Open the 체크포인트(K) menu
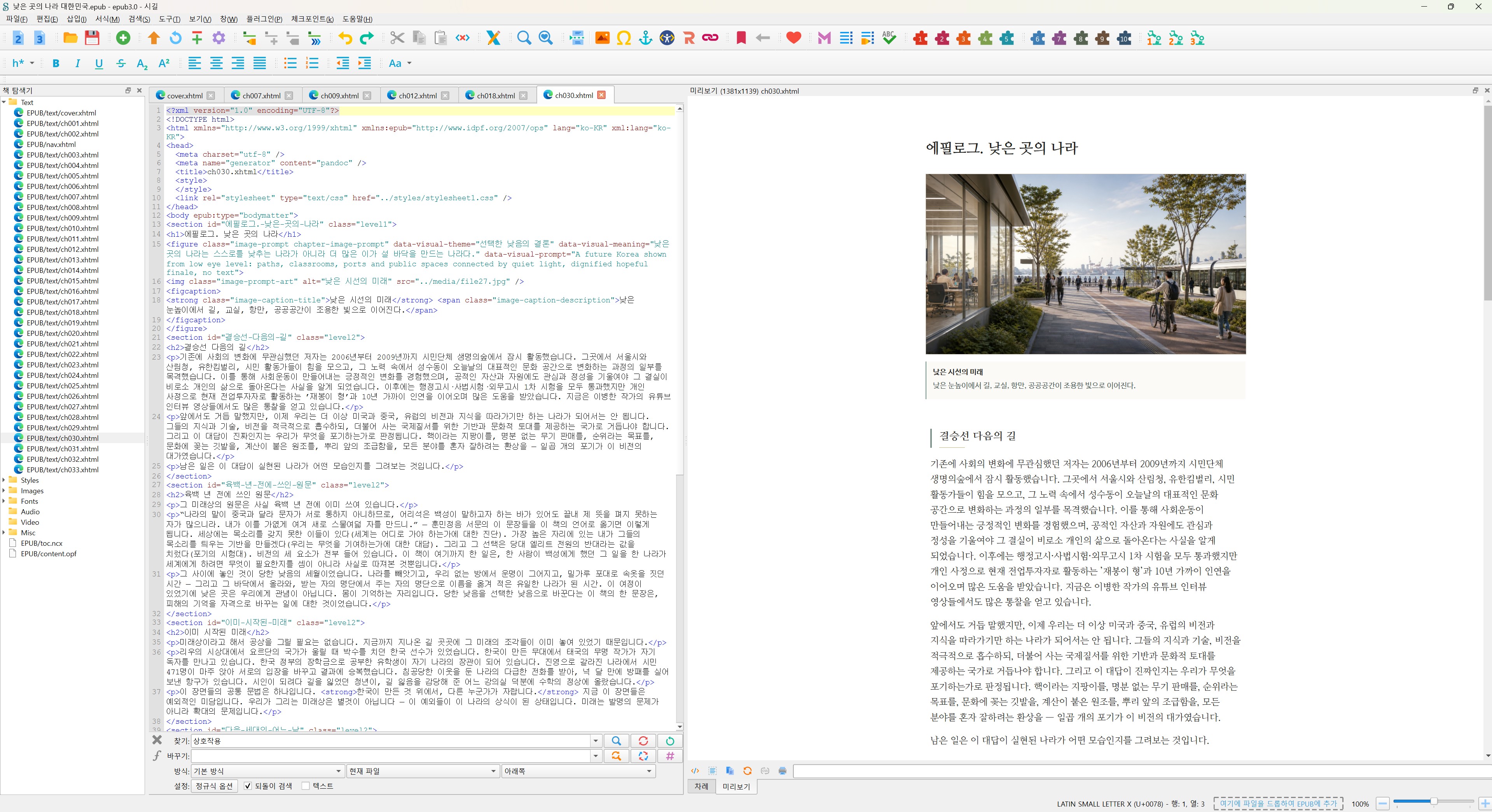The image size is (1492, 812). 312,19
